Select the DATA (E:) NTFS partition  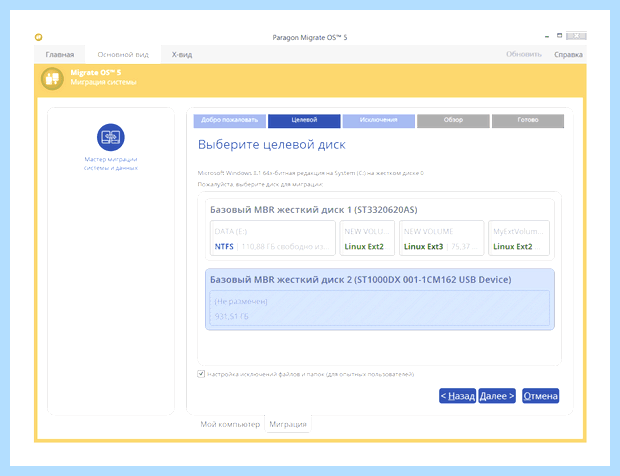[x=273, y=238]
